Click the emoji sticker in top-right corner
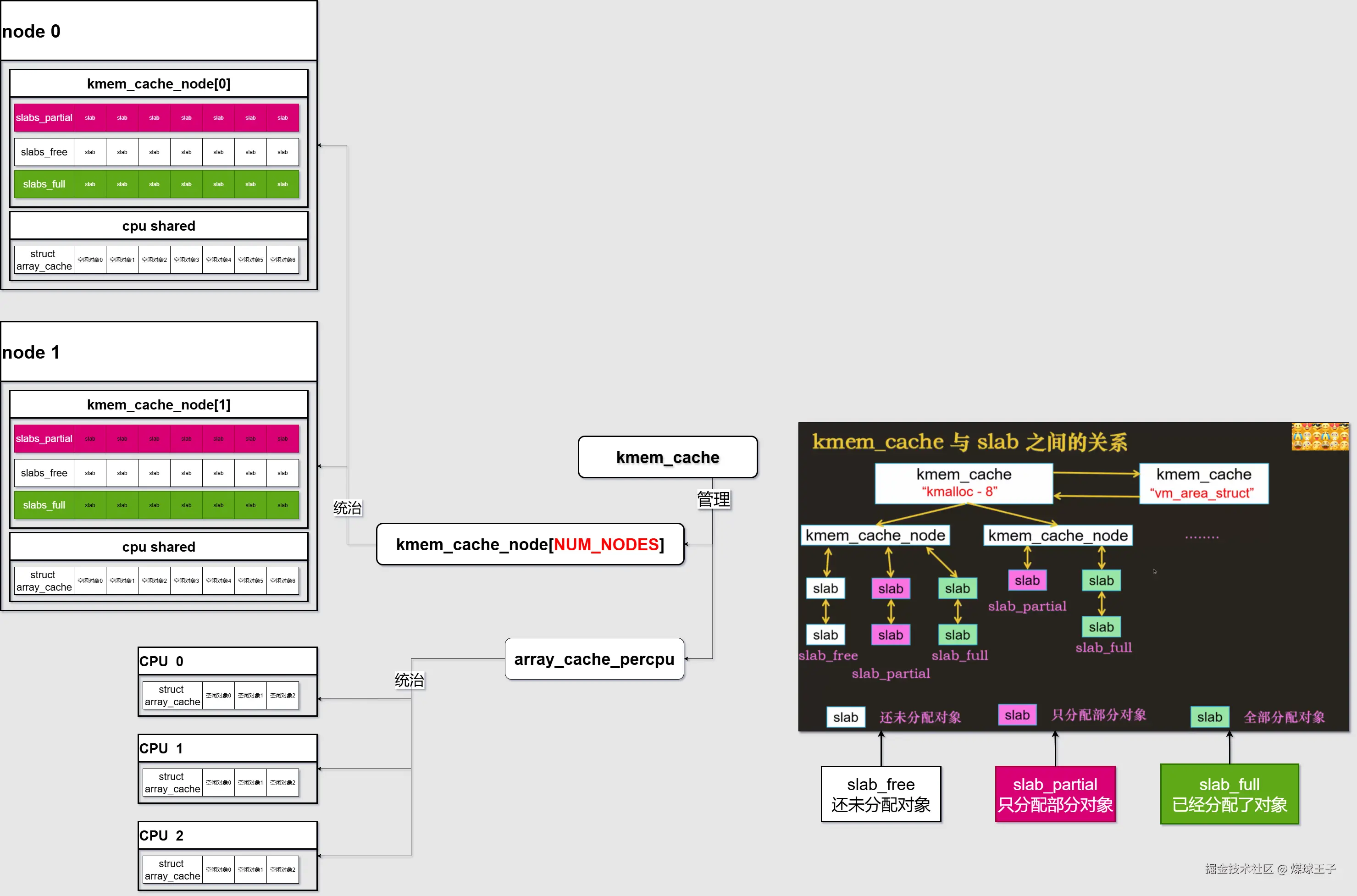The width and height of the screenshot is (1357, 896). tap(1319, 437)
